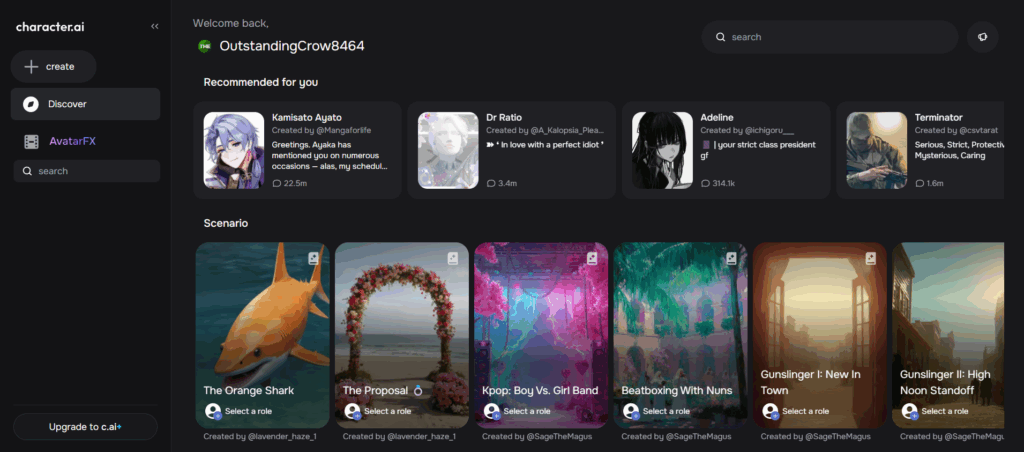This screenshot has height=452, width=1024.
Task: Click the role avatar icon on The Proposal card
Action: point(352,411)
